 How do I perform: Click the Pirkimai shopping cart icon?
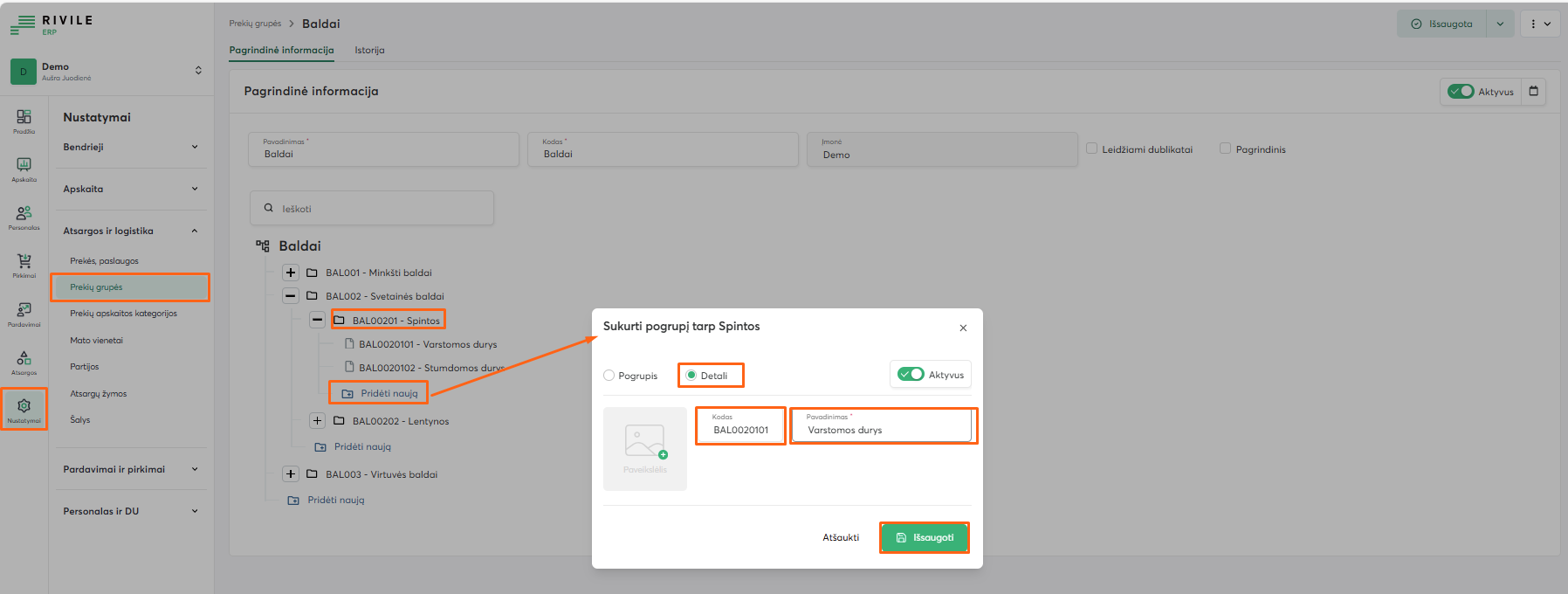point(24,264)
